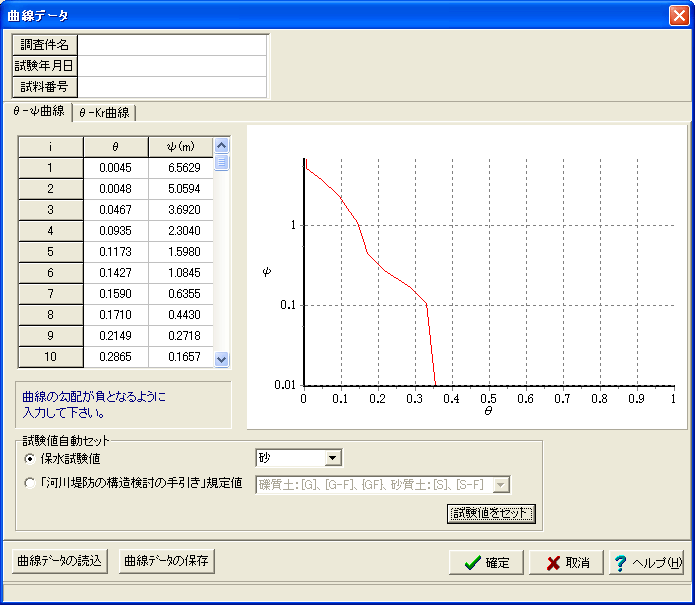This screenshot has width=695, height=605.
Task: Select the θ cell 0.0935
Action: click(116, 230)
